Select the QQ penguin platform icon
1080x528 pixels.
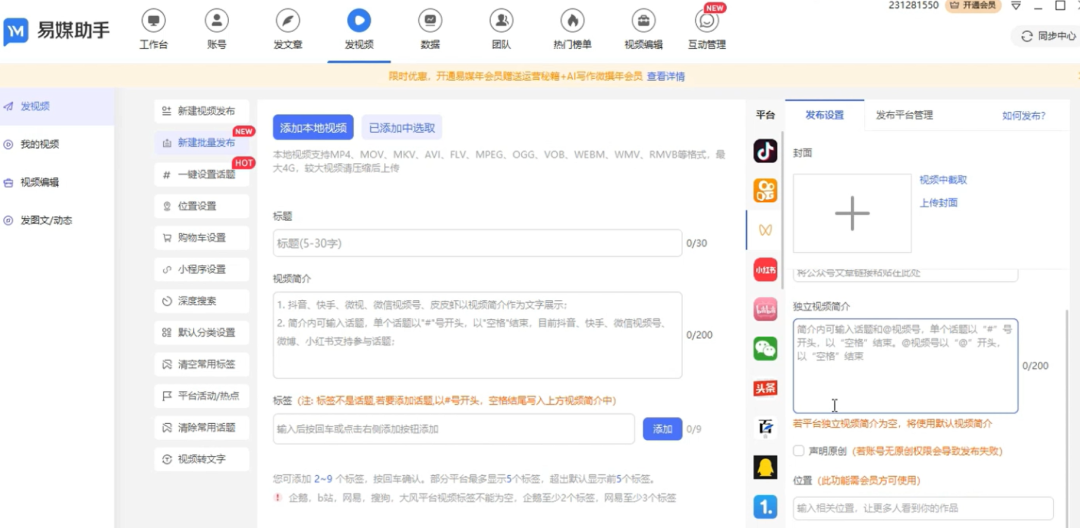click(765, 467)
